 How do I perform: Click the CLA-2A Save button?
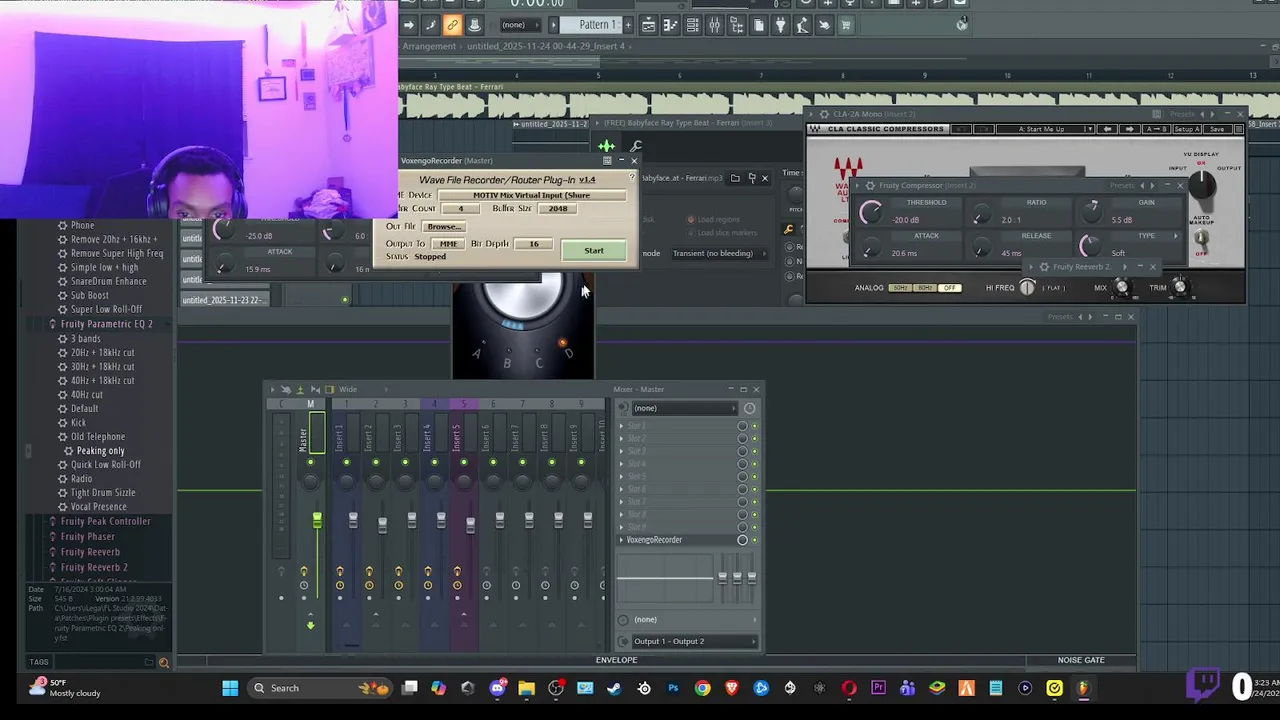(1217, 129)
